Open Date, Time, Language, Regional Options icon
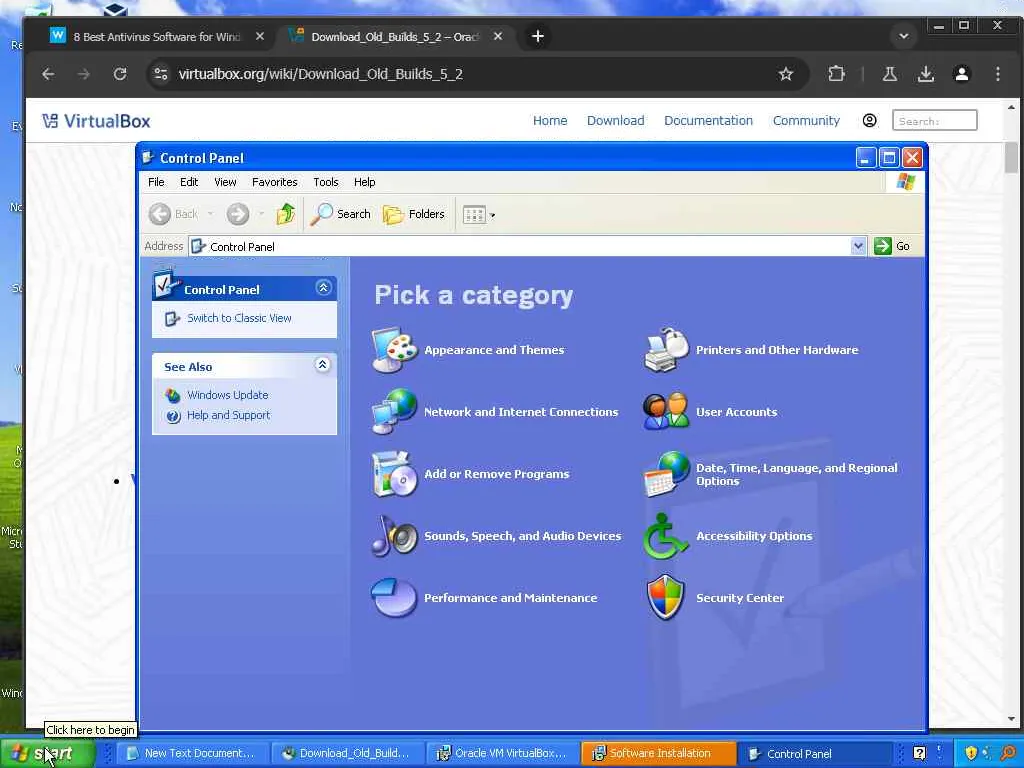 pos(665,473)
